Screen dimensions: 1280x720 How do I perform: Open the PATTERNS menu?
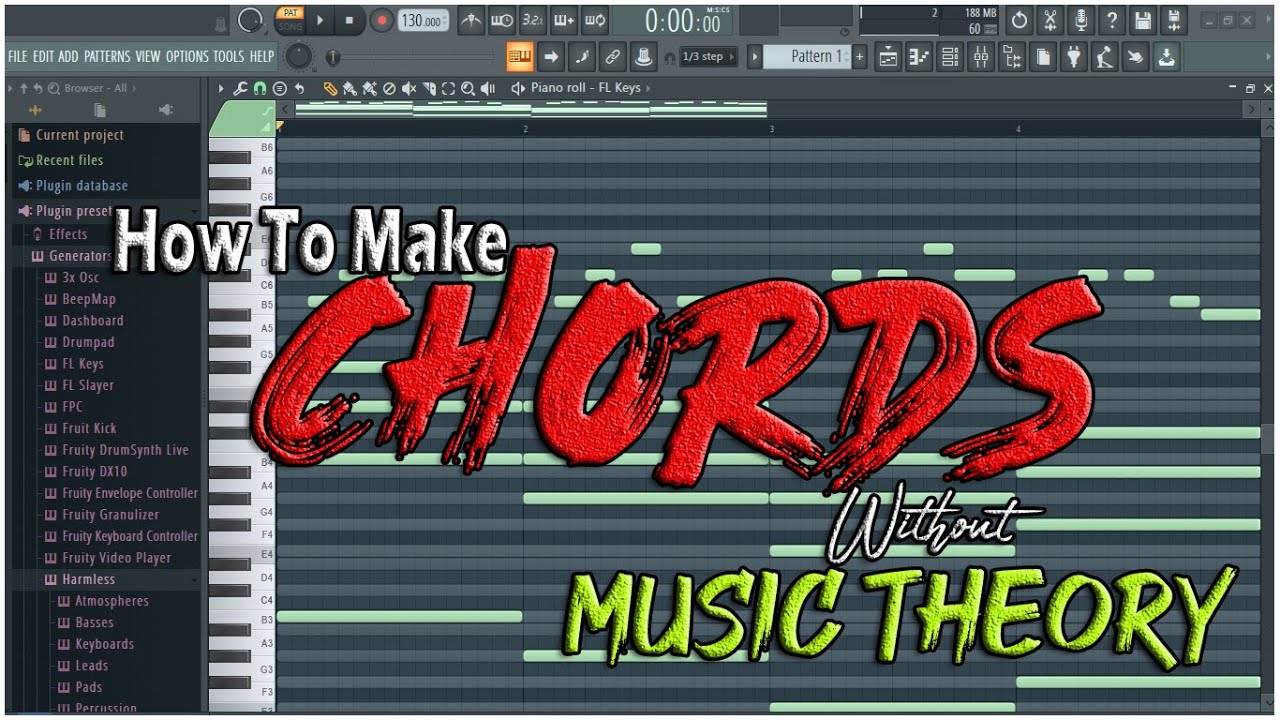pyautogui.click(x=107, y=57)
